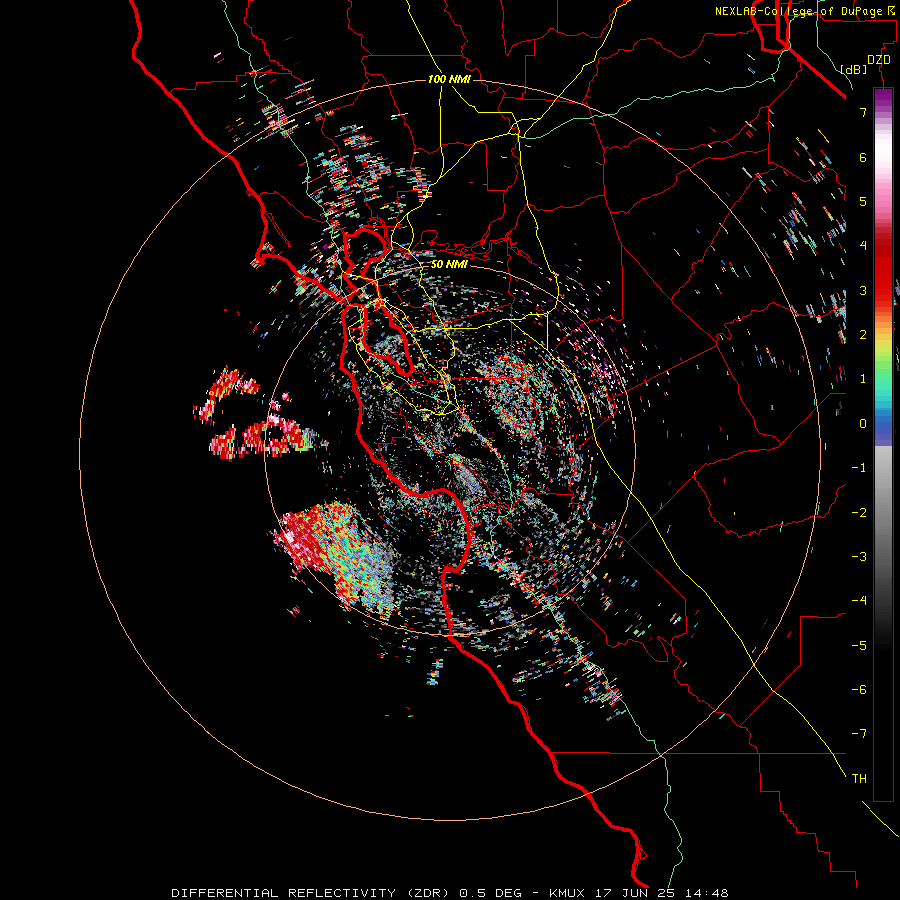Click the 6 value on the scale

[x=863, y=157]
